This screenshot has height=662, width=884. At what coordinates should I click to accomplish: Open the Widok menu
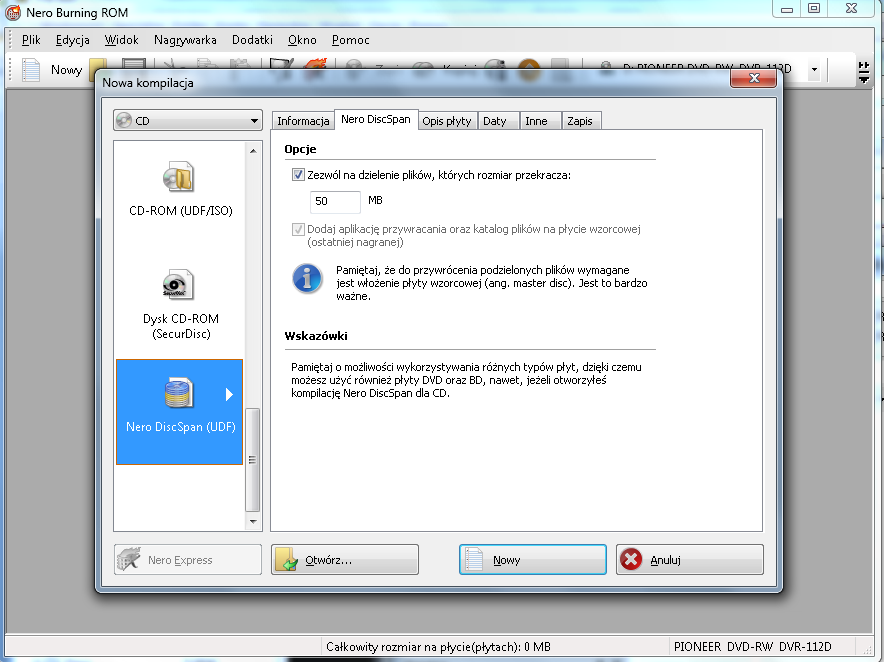pyautogui.click(x=121, y=40)
